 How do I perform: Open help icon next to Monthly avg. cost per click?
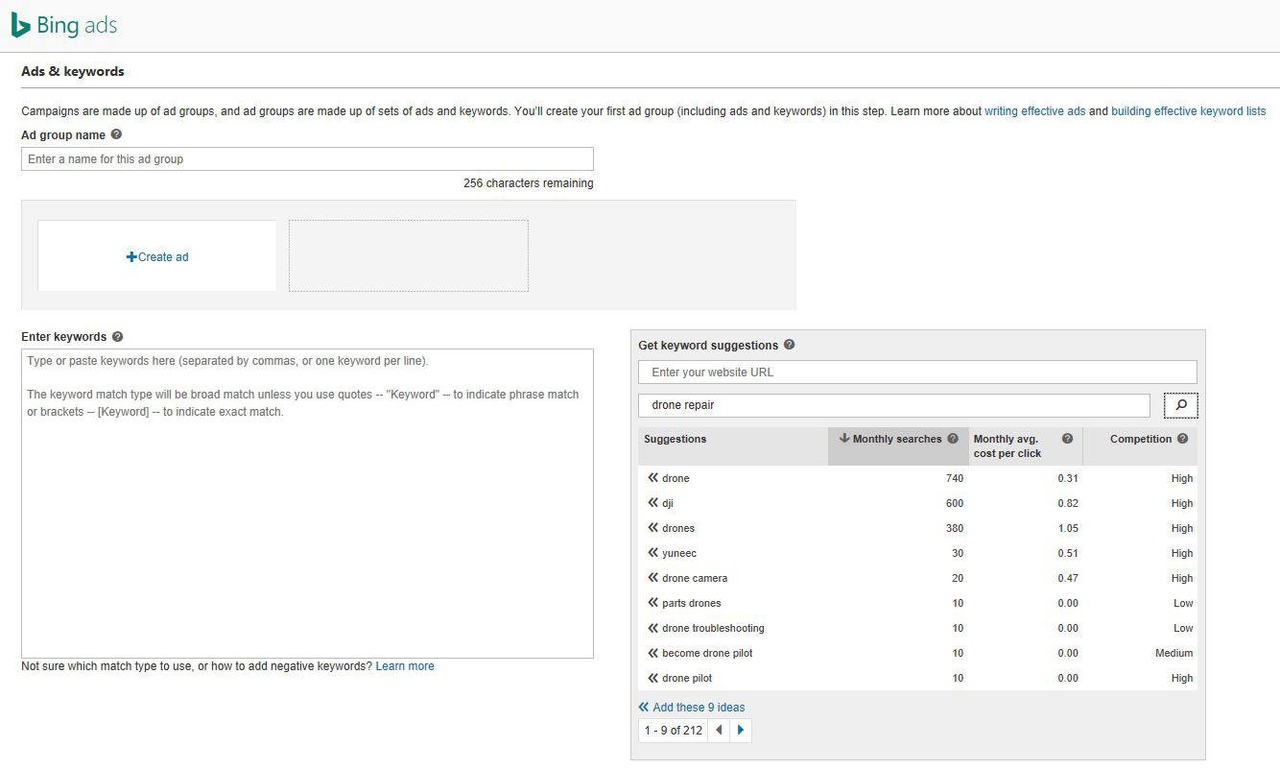point(1067,439)
